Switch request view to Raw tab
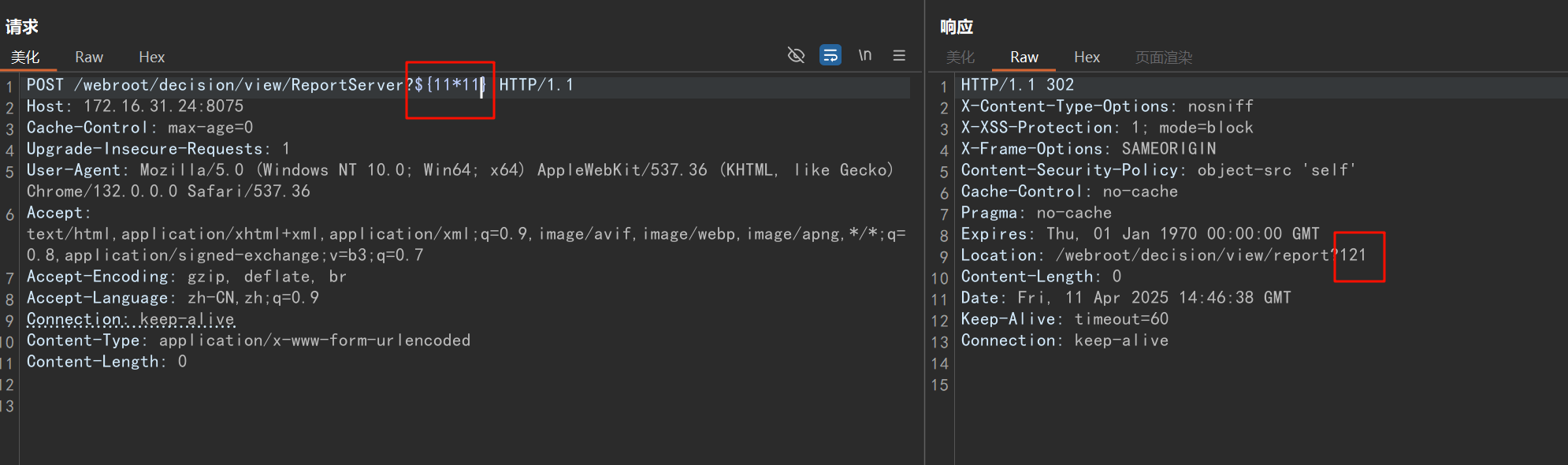 [89, 57]
